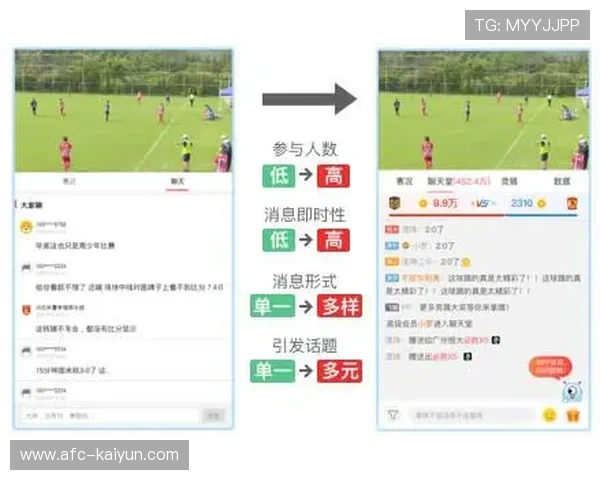Tap message mentioning 青少年比赛
Viewport: 600px width, 480px height.
click(x=75, y=245)
